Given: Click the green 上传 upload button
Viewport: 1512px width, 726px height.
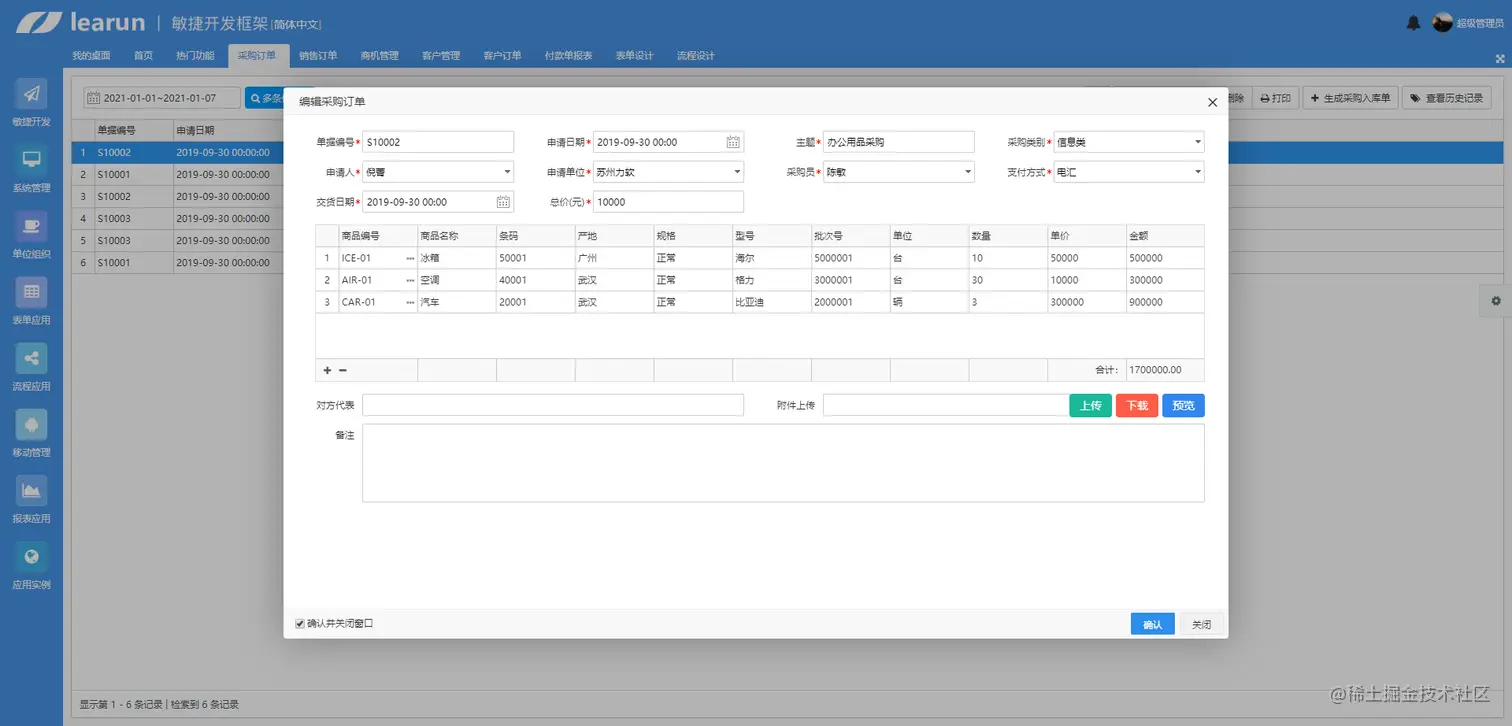Looking at the screenshot, I should point(1090,405).
